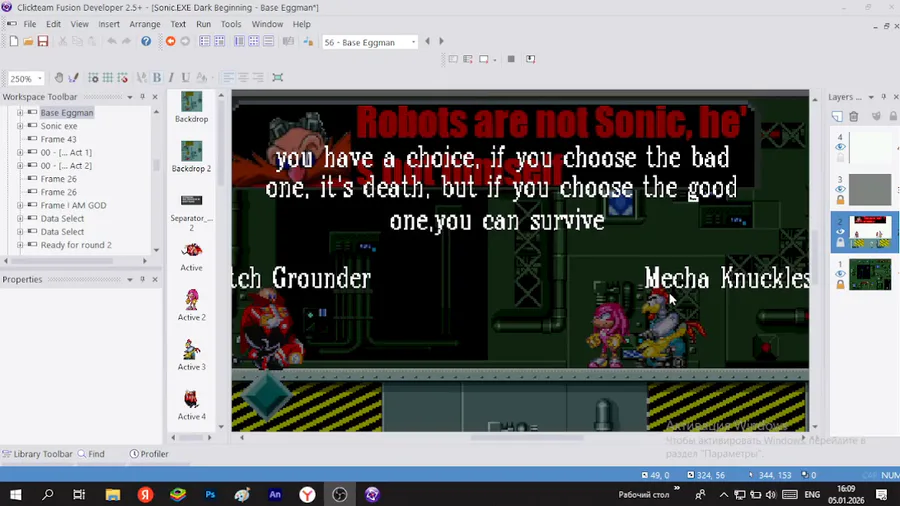Click the green center-frame icon
The image size is (900, 506).
[278, 77]
